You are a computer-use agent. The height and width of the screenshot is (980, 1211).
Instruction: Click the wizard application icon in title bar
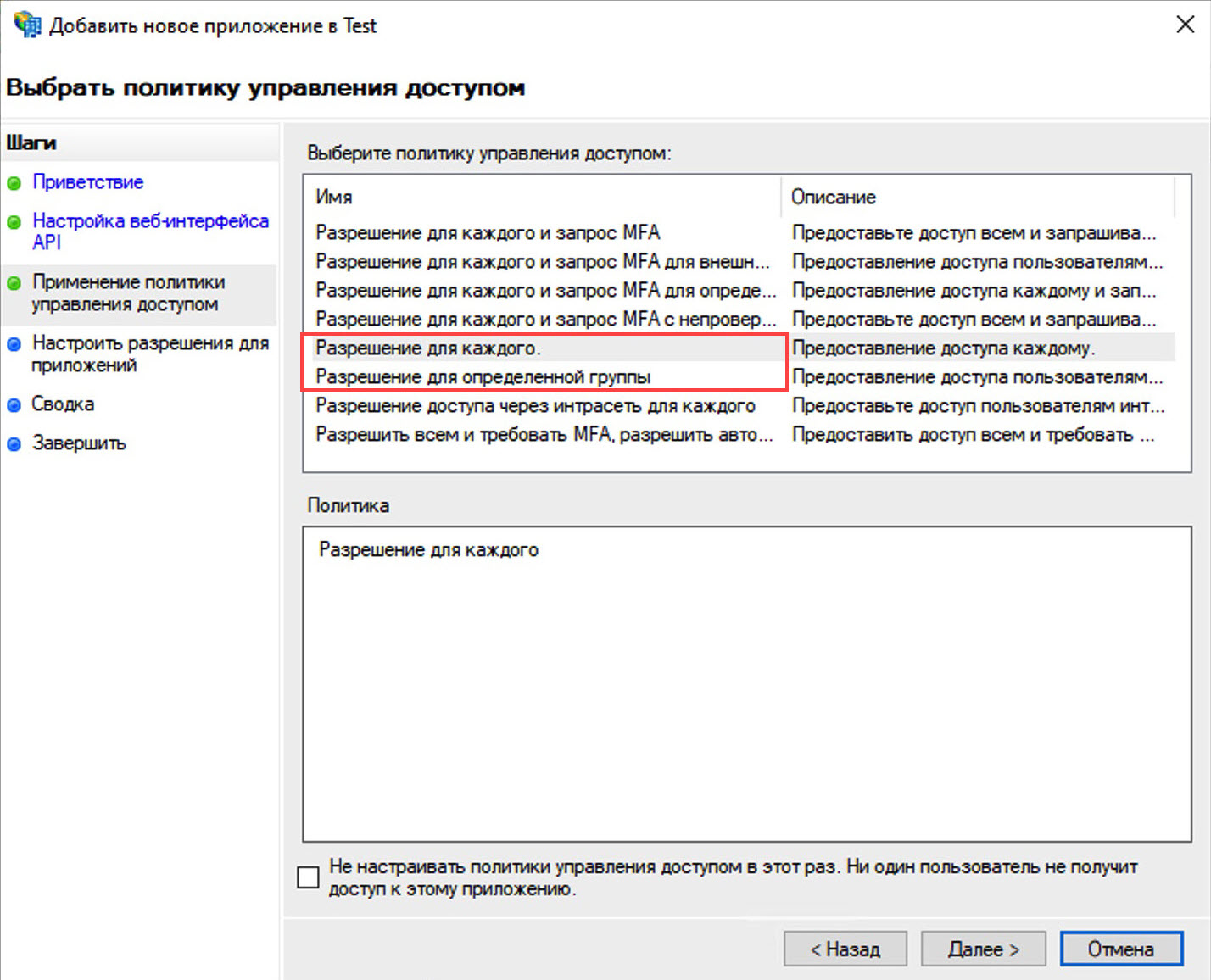[26, 25]
